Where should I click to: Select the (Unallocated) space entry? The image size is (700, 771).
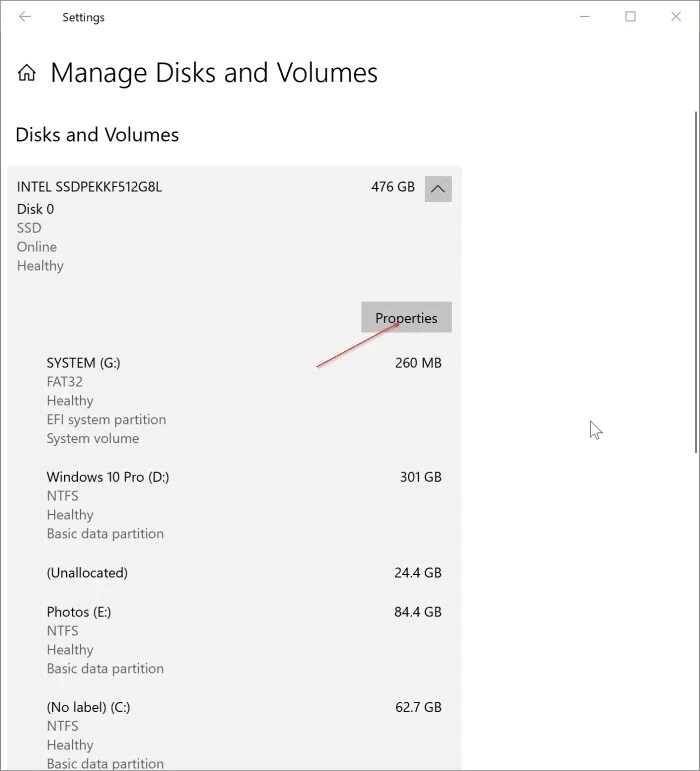coord(244,573)
